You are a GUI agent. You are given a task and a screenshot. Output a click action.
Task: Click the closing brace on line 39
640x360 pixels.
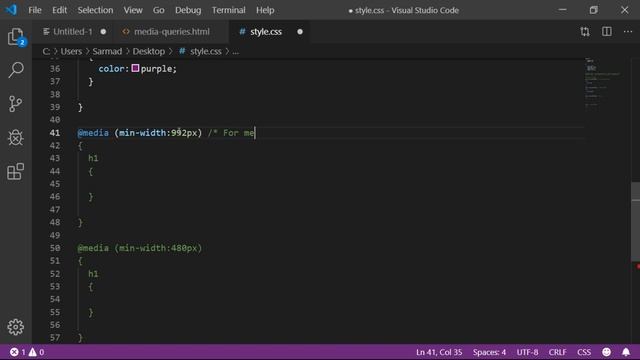coord(80,107)
